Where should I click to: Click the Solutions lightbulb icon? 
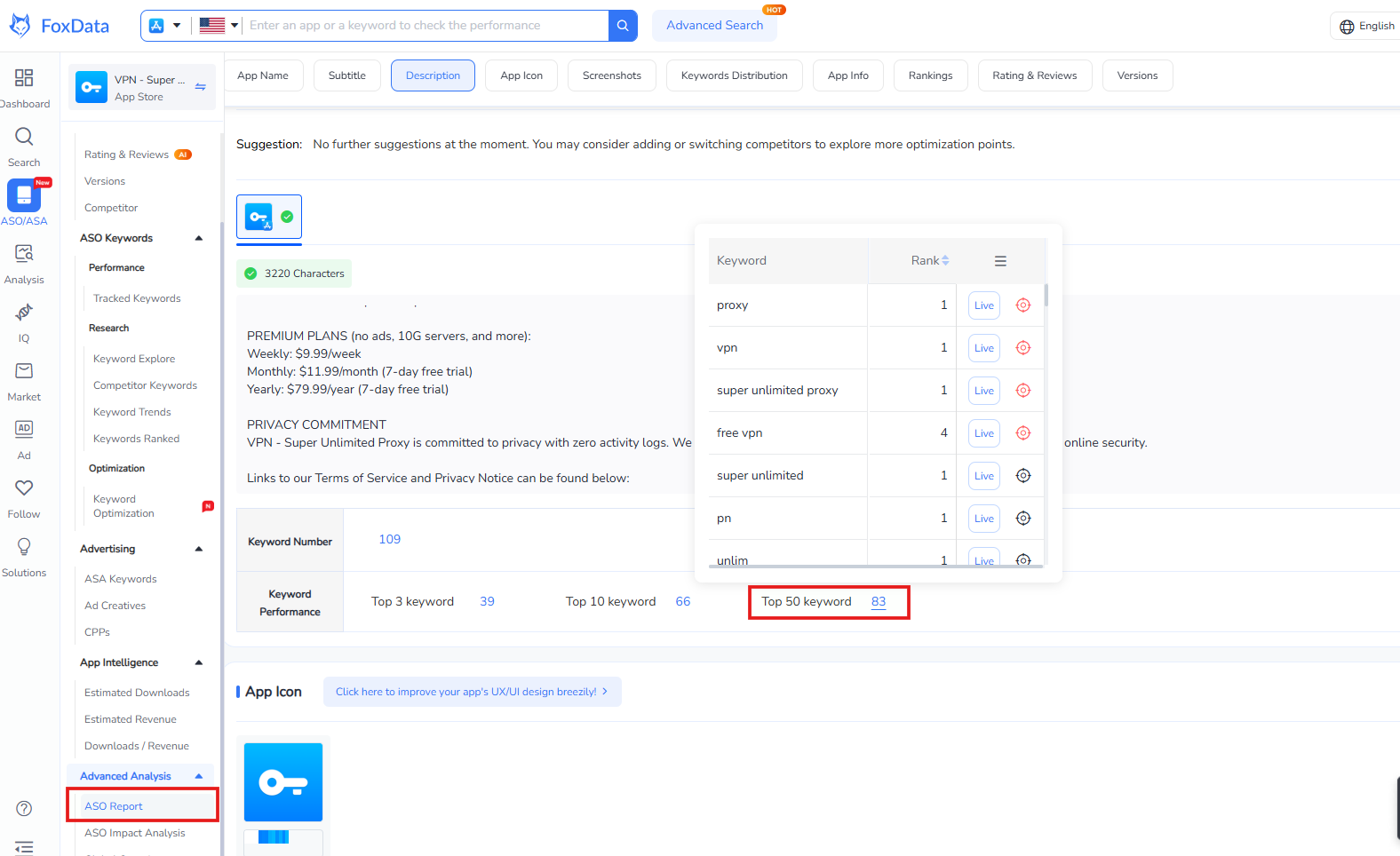point(24,547)
